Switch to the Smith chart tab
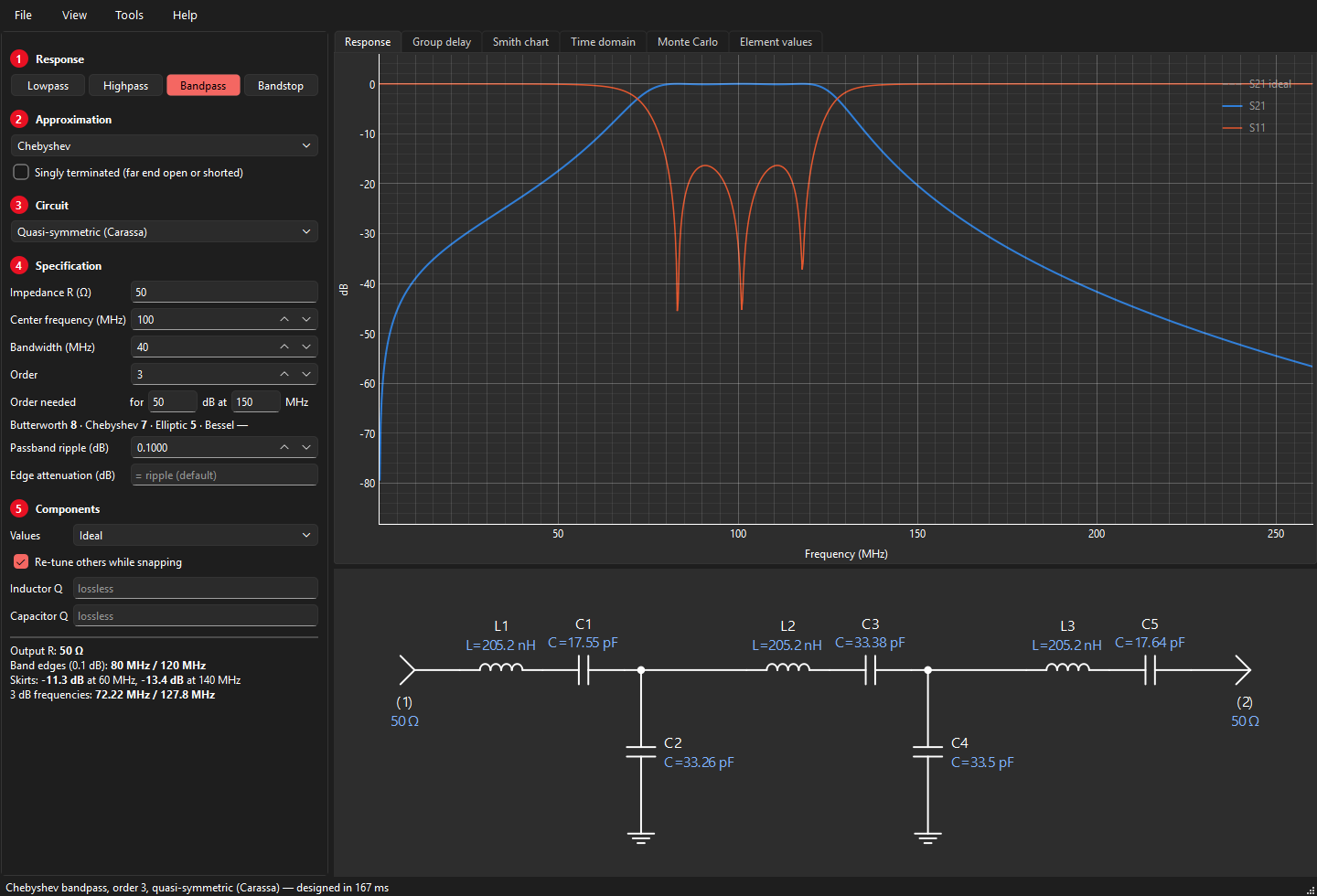The height and width of the screenshot is (896, 1317). point(520,42)
